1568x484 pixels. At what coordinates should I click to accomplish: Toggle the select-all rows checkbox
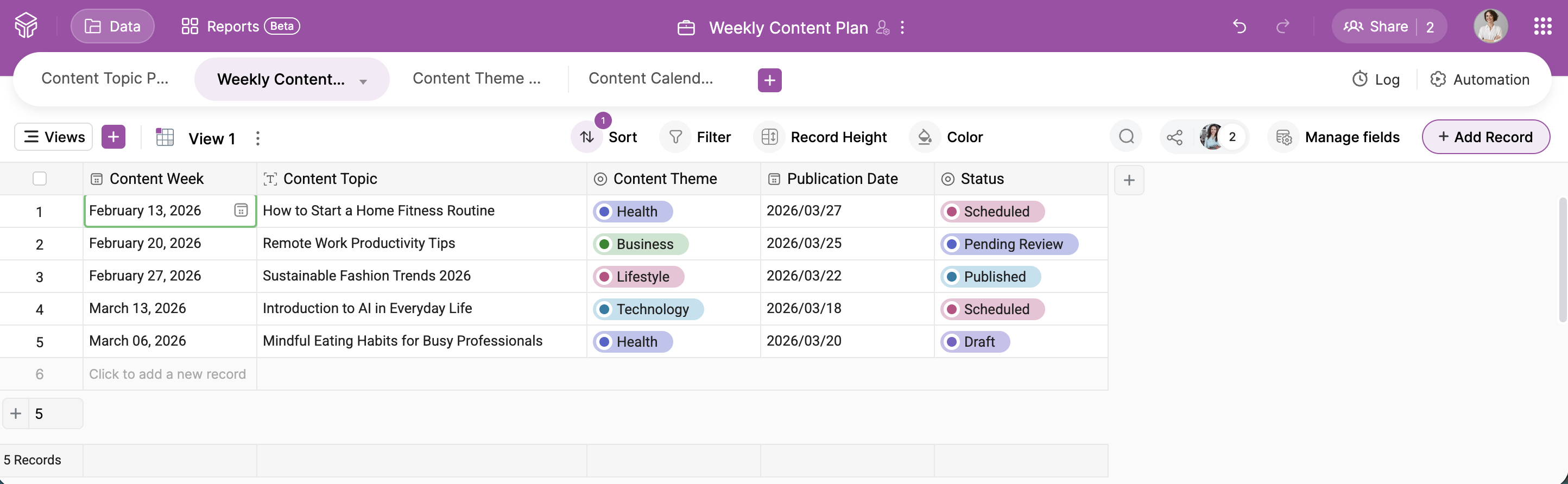coord(40,179)
